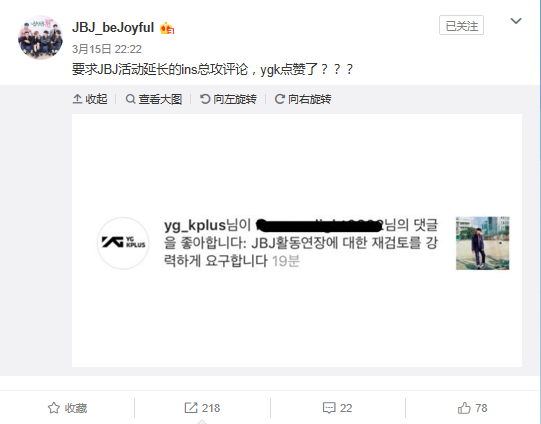Open the post options chevron dropdown
The width and height of the screenshot is (541, 424).
tap(516, 21)
